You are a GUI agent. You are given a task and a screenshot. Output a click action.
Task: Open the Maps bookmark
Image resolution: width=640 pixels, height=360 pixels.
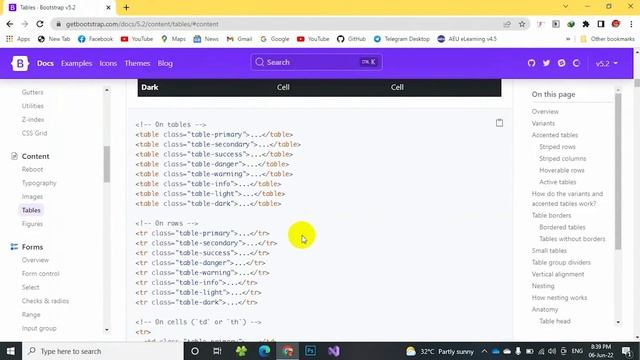pyautogui.click(x=173, y=39)
